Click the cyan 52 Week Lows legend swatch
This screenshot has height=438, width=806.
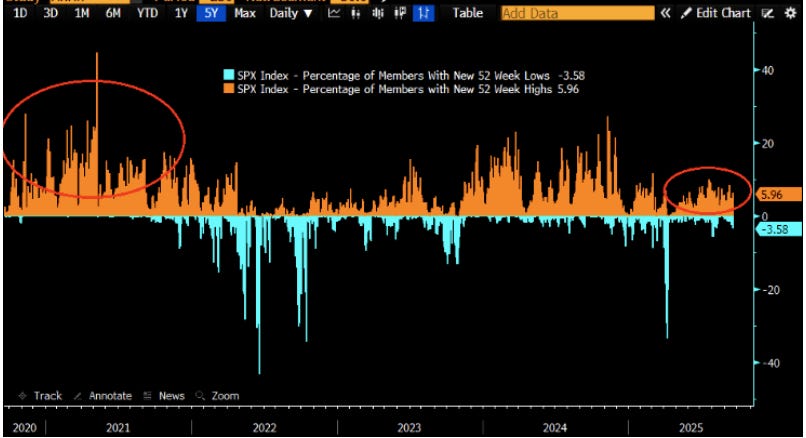(228, 75)
